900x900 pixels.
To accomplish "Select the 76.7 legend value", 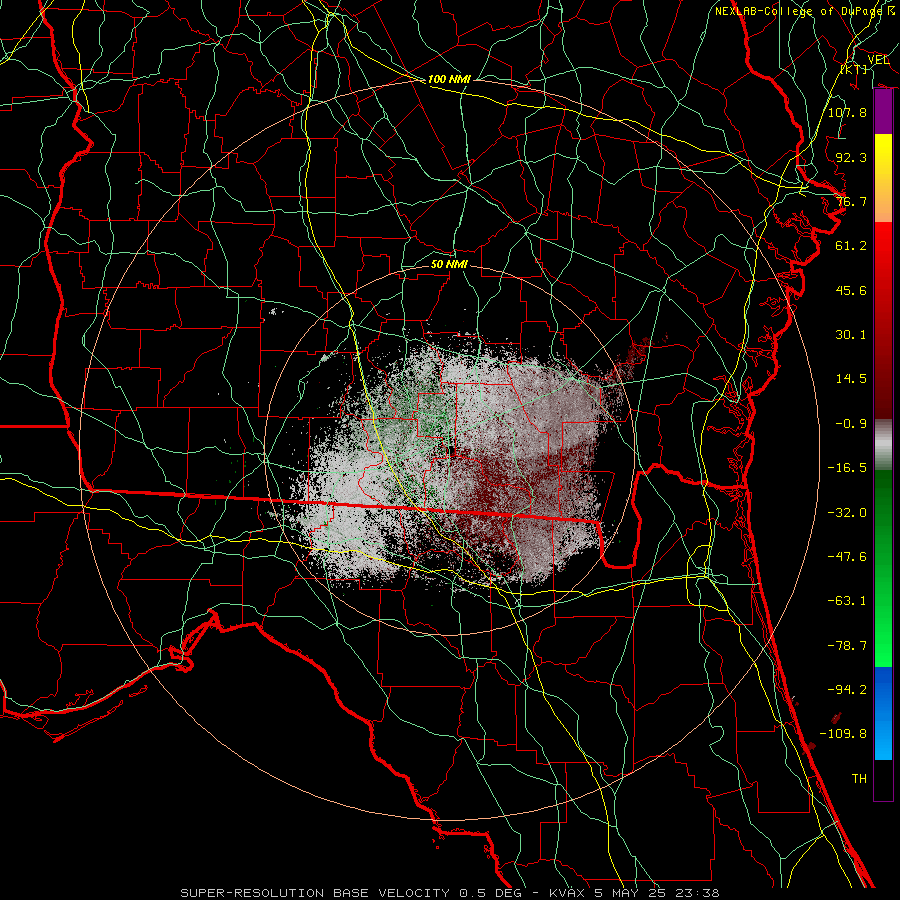I will pyautogui.click(x=851, y=201).
